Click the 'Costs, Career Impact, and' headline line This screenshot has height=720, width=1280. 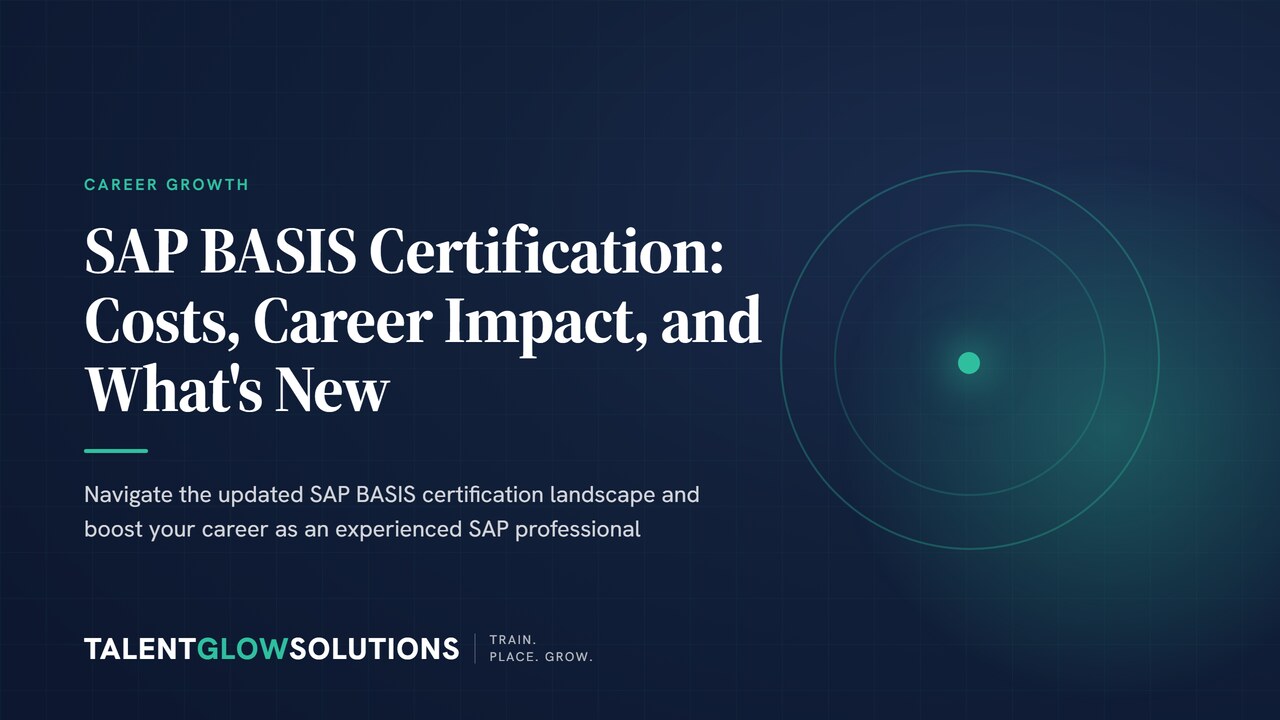(x=423, y=322)
